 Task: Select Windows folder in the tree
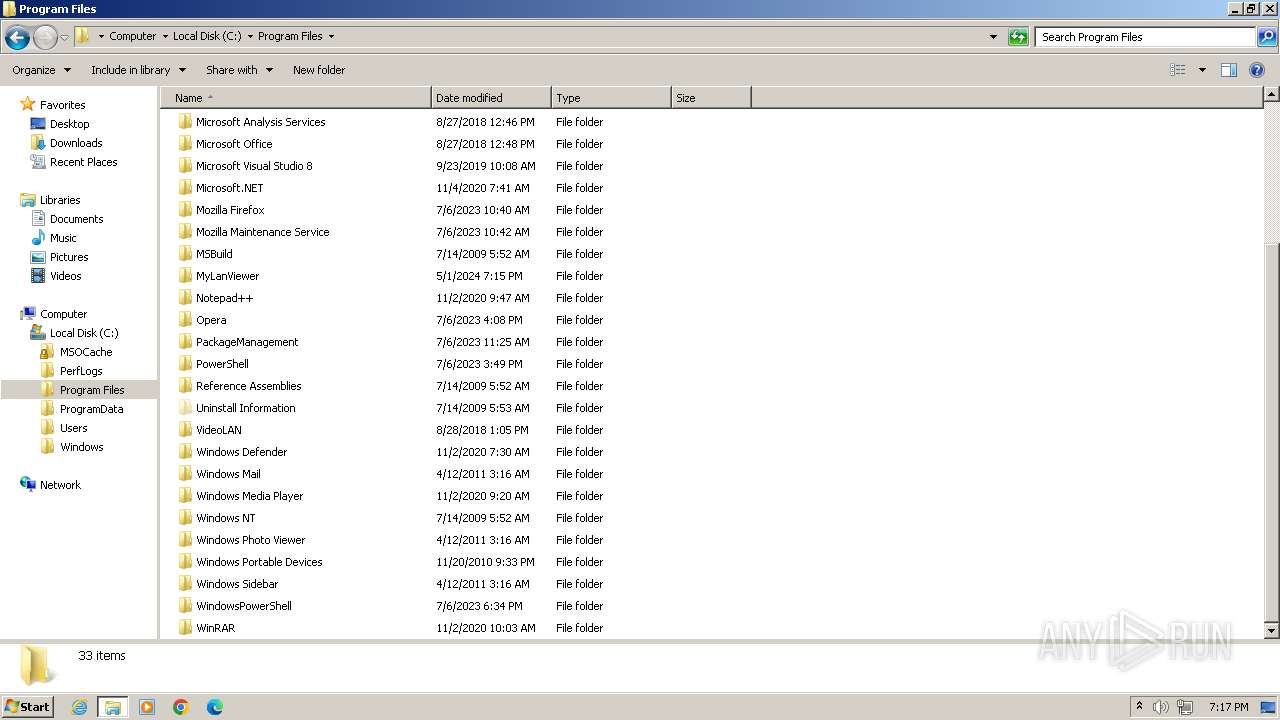[x=81, y=447]
